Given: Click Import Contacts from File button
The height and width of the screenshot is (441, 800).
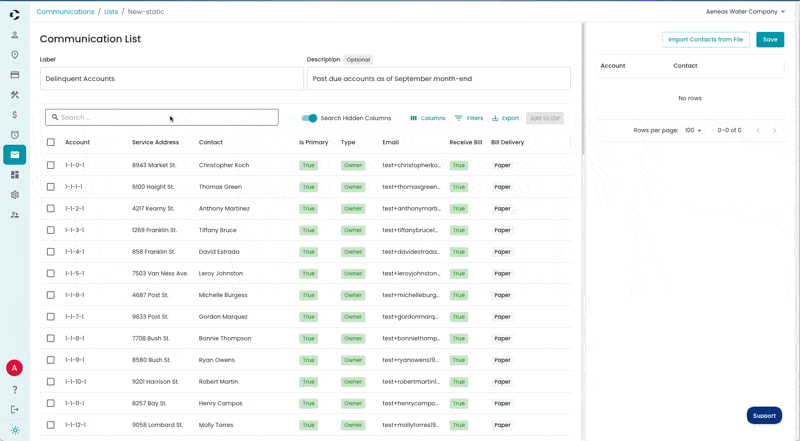Looking at the screenshot, I should pyautogui.click(x=706, y=39).
